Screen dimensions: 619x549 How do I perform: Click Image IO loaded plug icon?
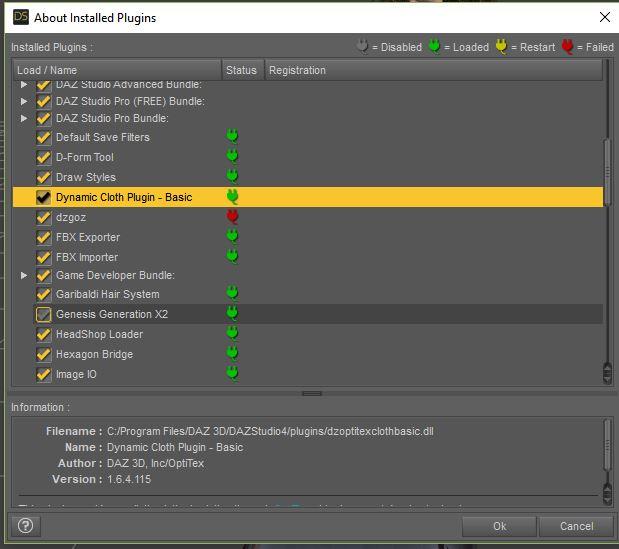pyautogui.click(x=232, y=373)
